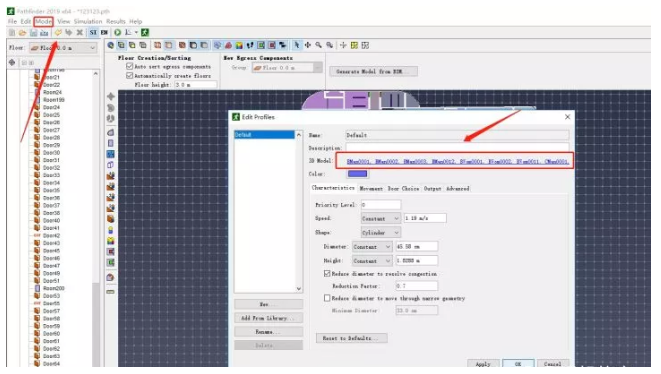Select the zoom window magnifier tool

click(330, 45)
